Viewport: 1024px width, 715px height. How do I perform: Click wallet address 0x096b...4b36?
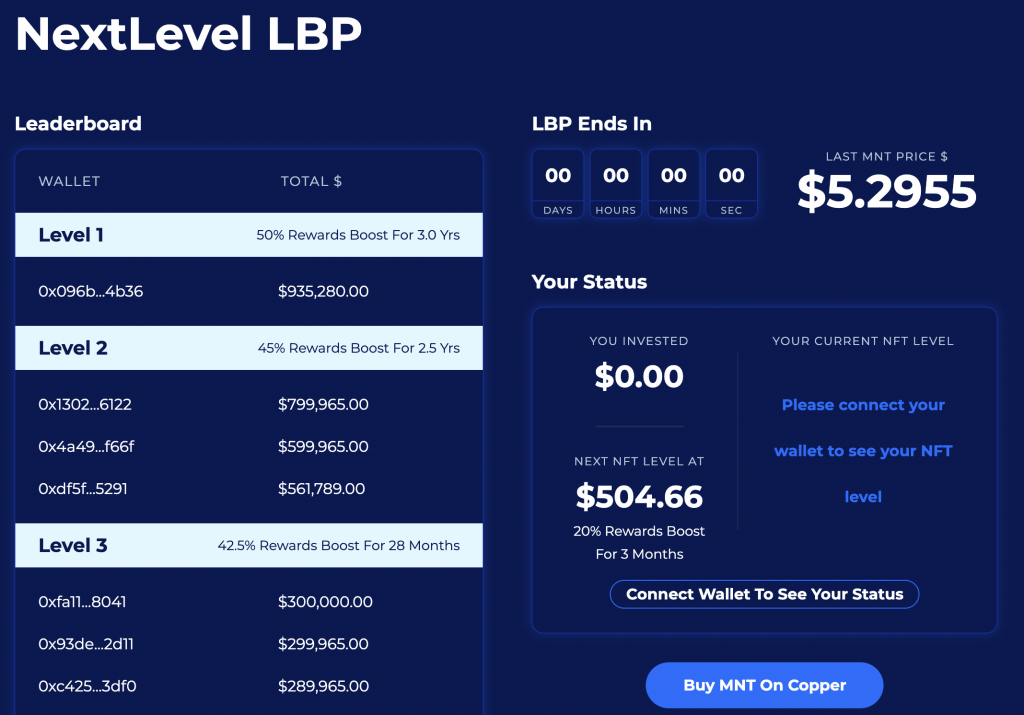91,292
